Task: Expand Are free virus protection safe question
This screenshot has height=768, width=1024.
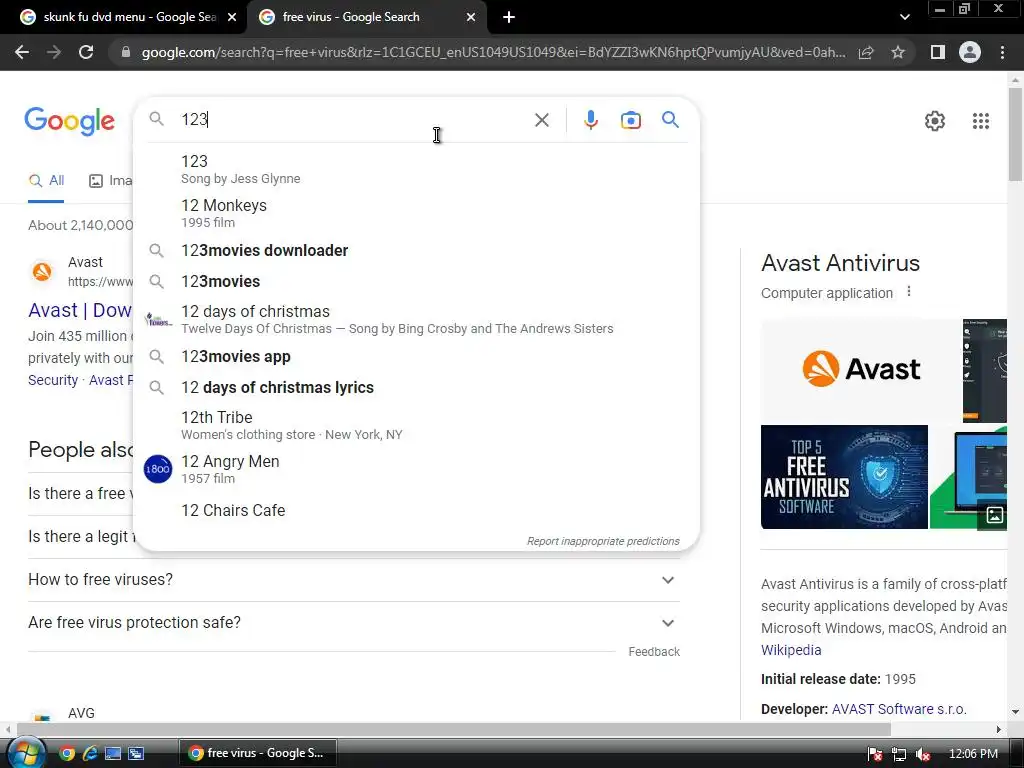Action: [x=353, y=623]
